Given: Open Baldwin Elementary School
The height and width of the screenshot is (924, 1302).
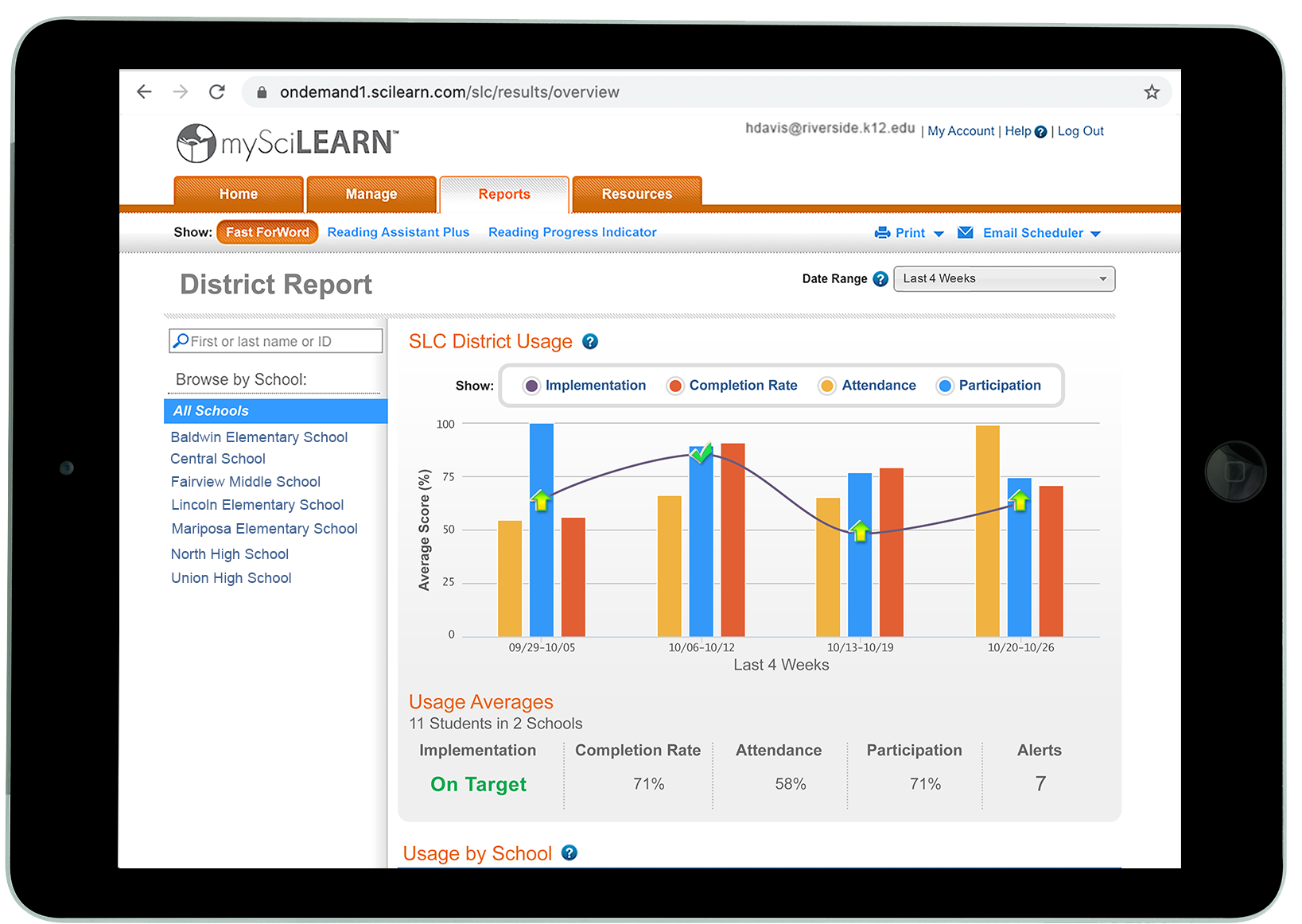Looking at the screenshot, I should point(259,437).
